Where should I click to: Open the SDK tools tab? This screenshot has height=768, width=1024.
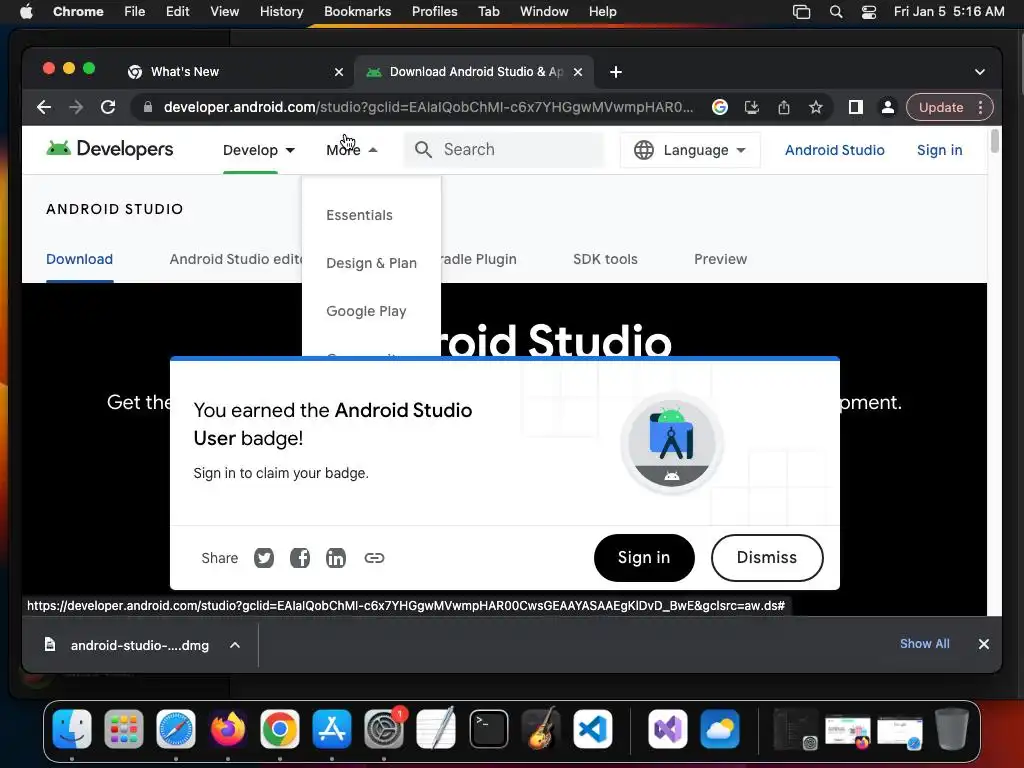coord(605,259)
